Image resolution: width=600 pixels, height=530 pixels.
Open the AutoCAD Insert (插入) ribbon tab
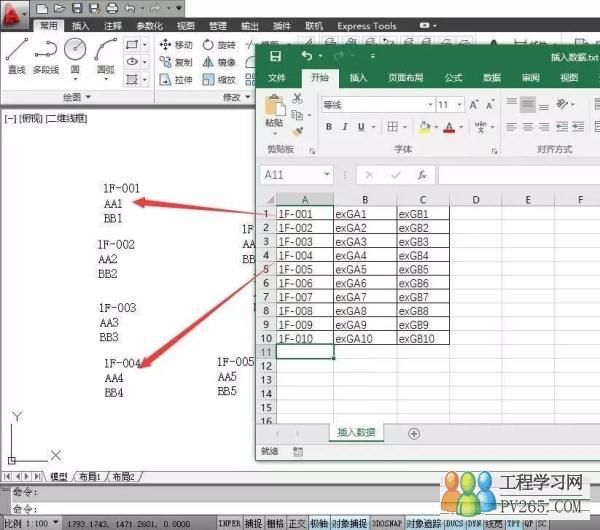pyautogui.click(x=80, y=26)
